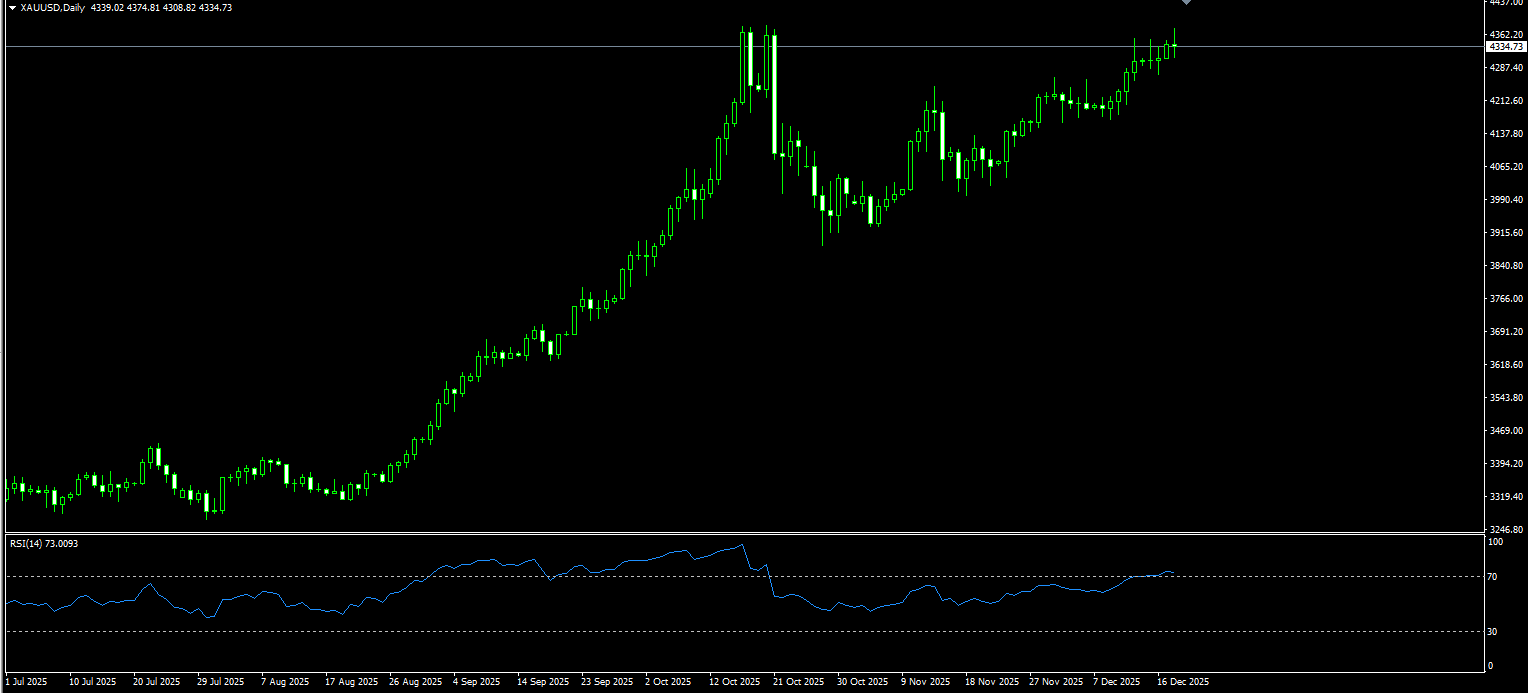This screenshot has height=693, width=1528.
Task: Click the XAUUSD,Daily chart title text
Action: click(52, 8)
